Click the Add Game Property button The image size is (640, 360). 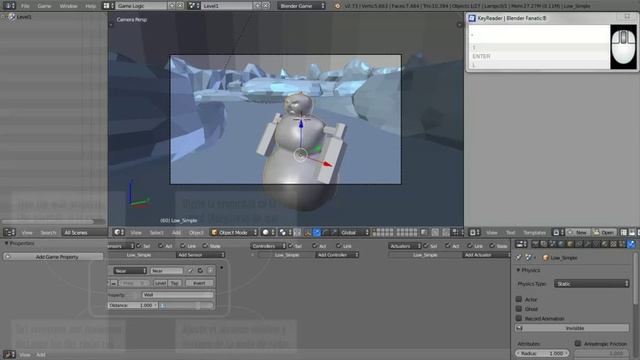tap(53, 257)
